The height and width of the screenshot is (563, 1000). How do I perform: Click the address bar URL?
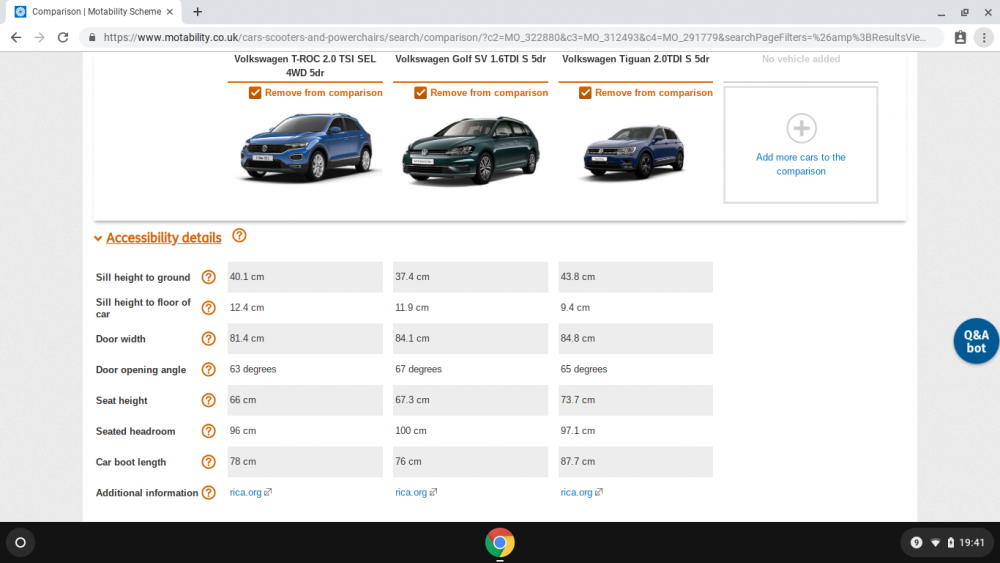(514, 38)
